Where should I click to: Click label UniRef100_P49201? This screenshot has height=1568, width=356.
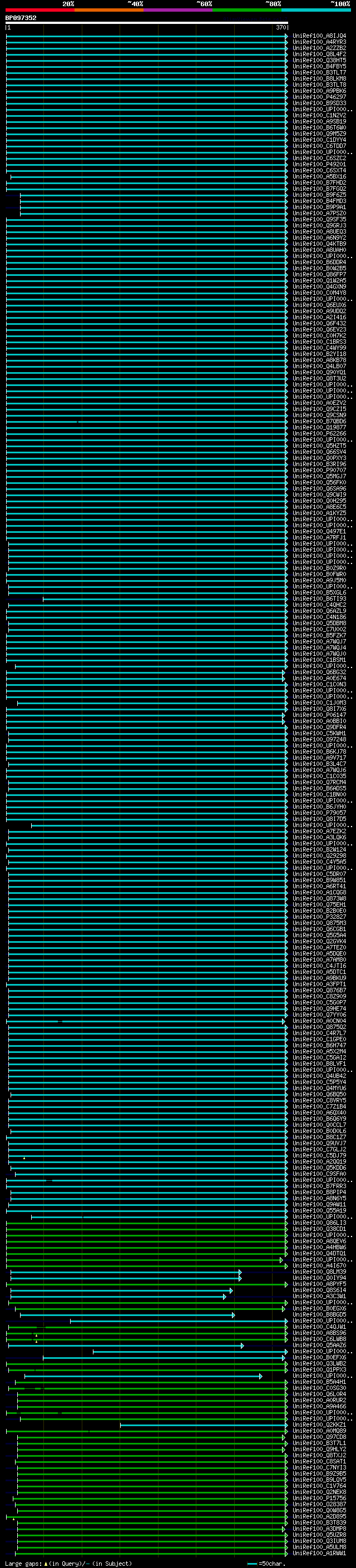[319, 164]
